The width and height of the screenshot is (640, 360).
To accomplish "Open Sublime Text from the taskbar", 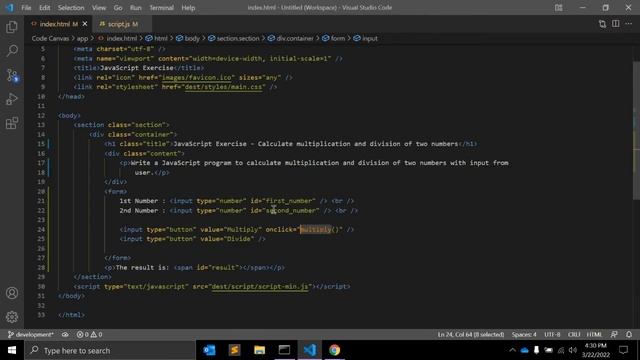I will click(x=234, y=350).
